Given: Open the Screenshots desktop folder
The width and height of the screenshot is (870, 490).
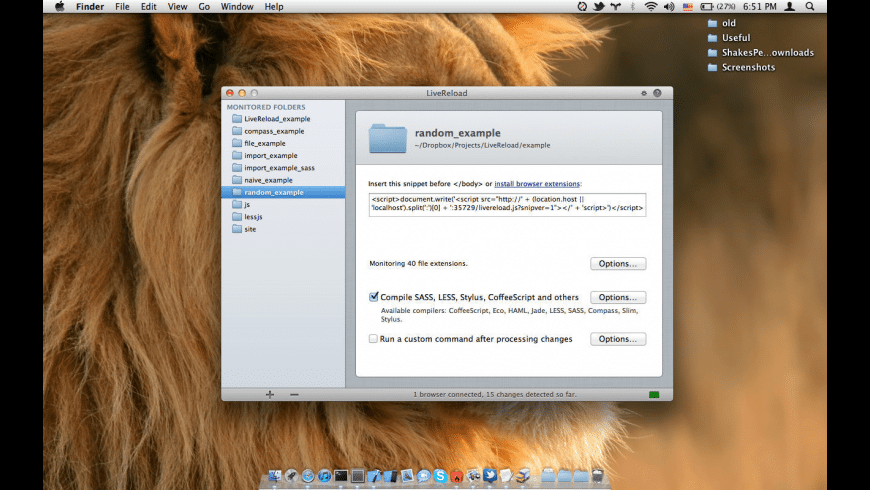Looking at the screenshot, I should click(x=742, y=67).
